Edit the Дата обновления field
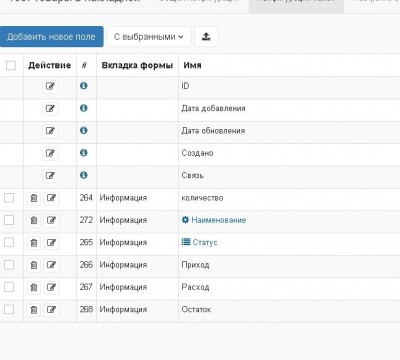 pos(50,131)
